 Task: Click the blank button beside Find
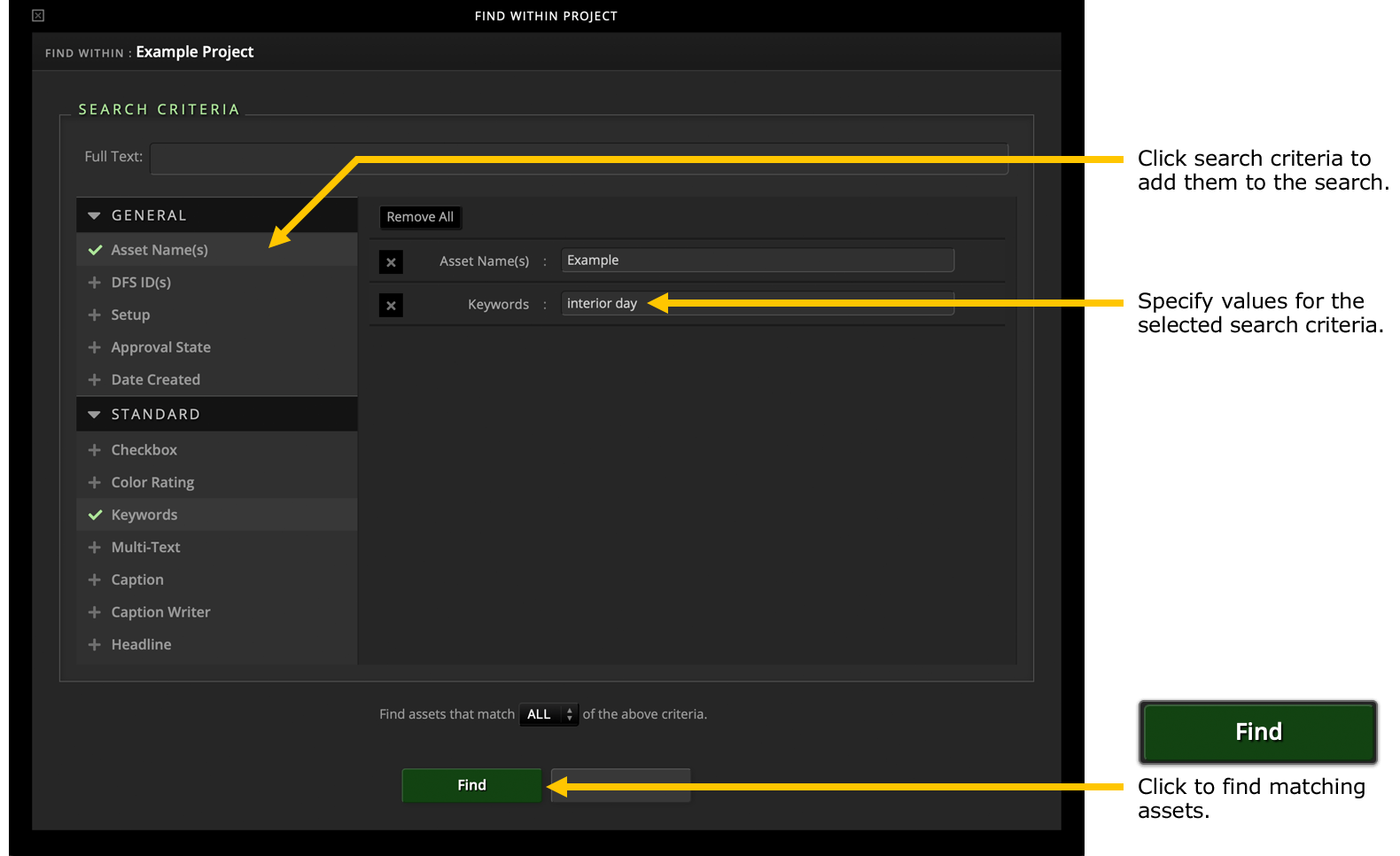(x=620, y=785)
